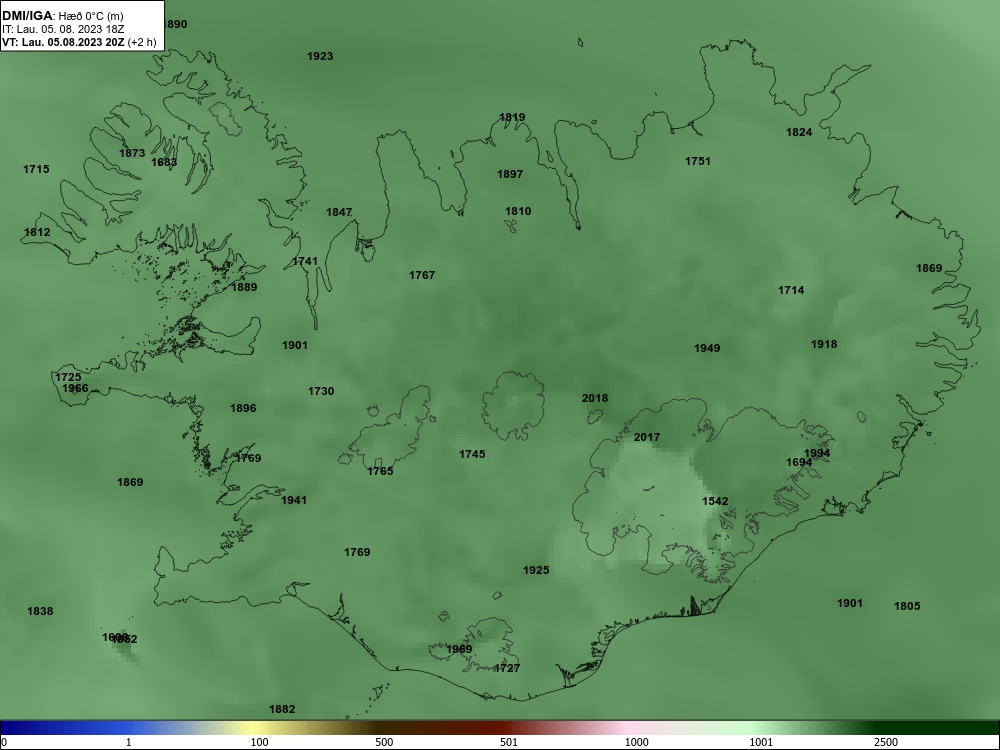Viewport: 1000px width, 750px height.
Task: Select the 1767 height label
Action: 422,276
